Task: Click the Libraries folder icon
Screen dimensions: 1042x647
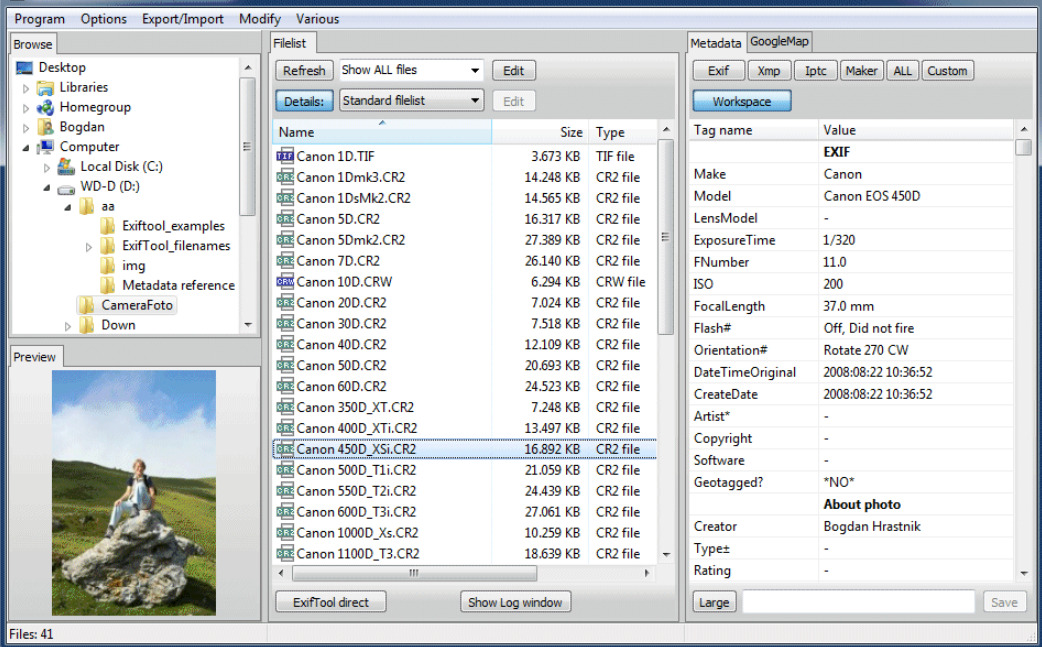Action: pos(45,87)
